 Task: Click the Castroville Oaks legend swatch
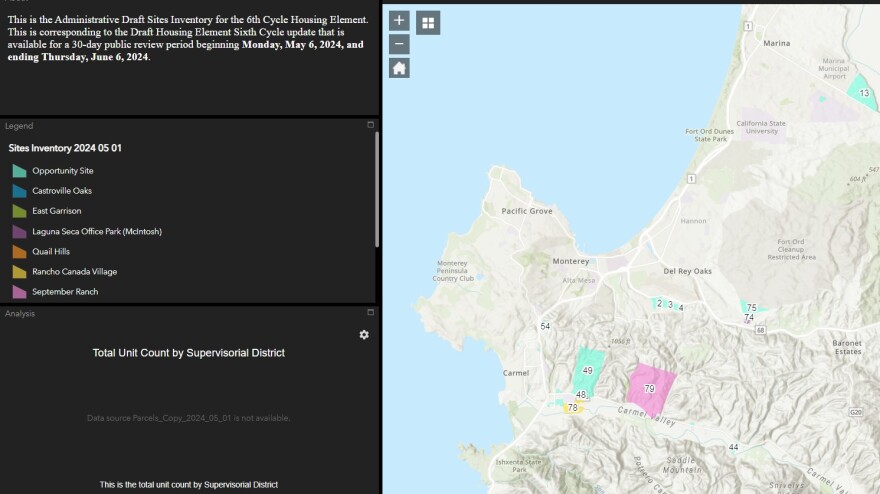click(19, 191)
